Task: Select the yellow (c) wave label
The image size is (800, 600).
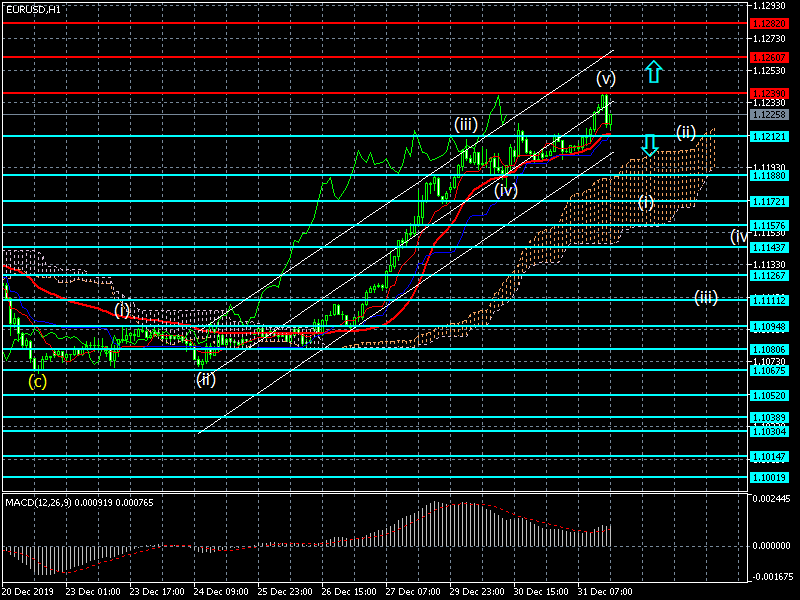Action: click(38, 381)
